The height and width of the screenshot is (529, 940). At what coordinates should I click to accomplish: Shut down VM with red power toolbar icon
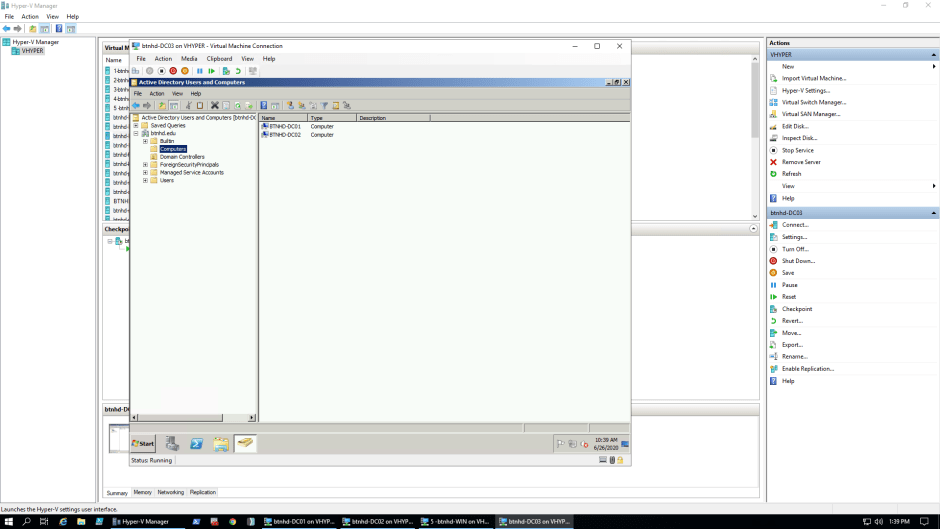tap(173, 71)
